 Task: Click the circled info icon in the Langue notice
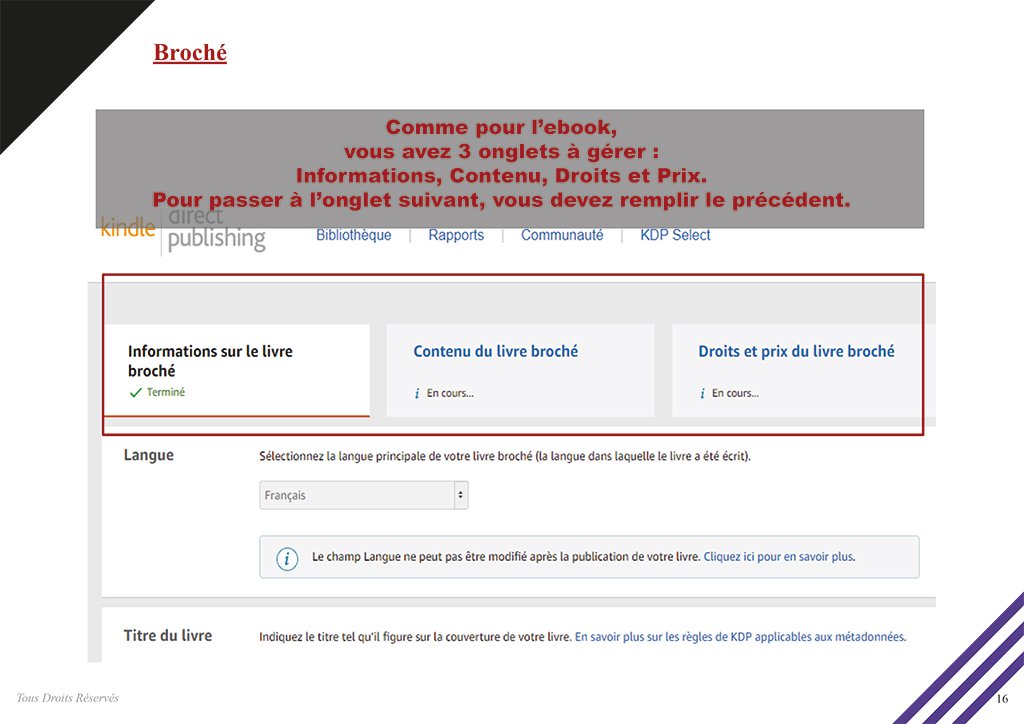coord(287,558)
